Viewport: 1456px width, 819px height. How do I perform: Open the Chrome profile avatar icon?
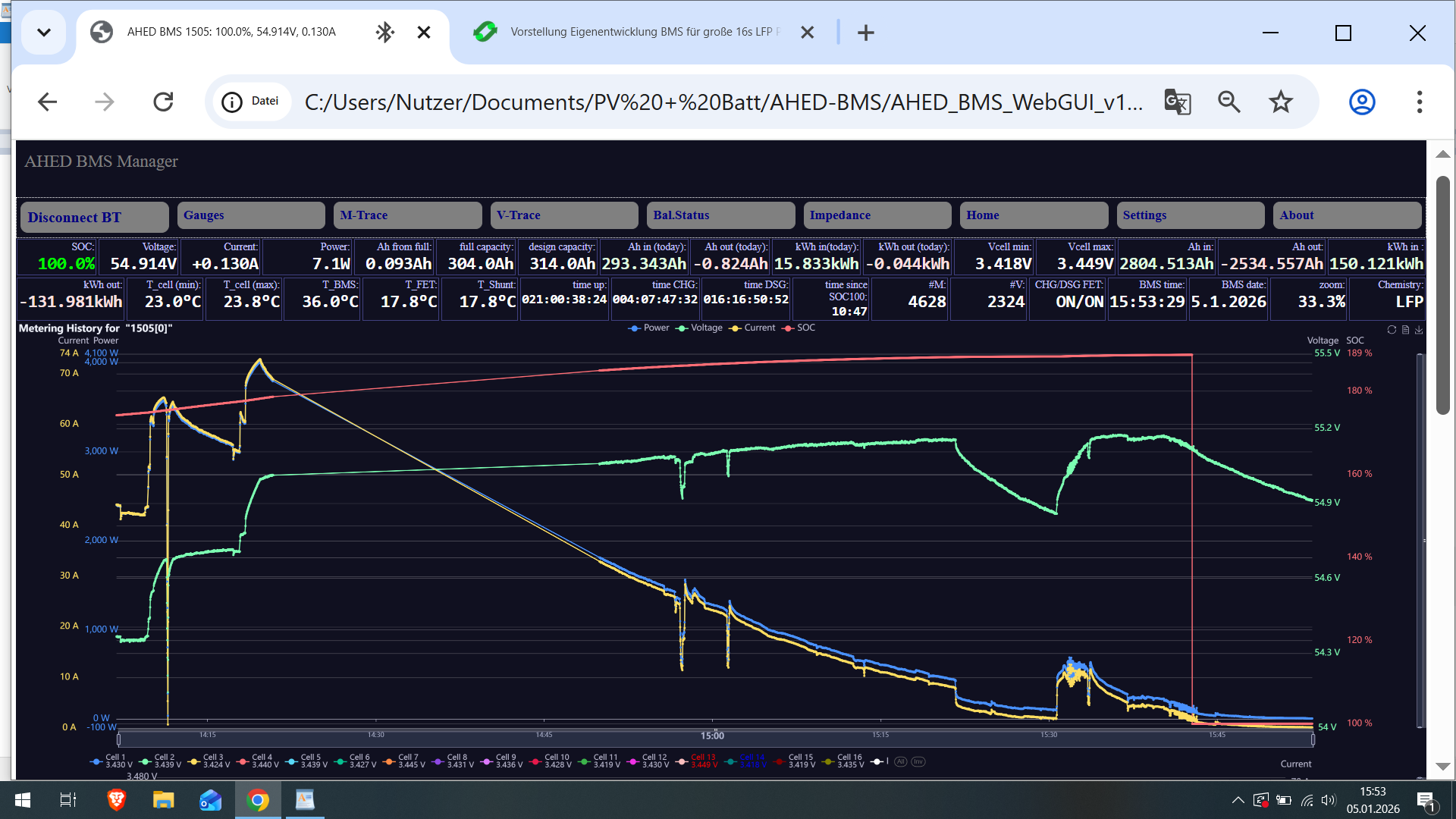(x=1362, y=102)
